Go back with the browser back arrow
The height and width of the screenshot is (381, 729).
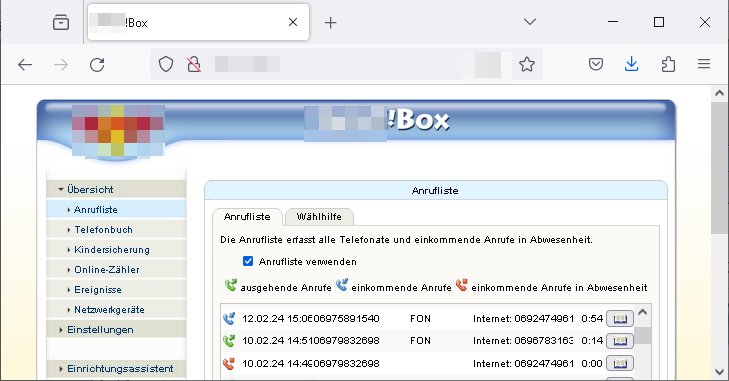(25, 65)
